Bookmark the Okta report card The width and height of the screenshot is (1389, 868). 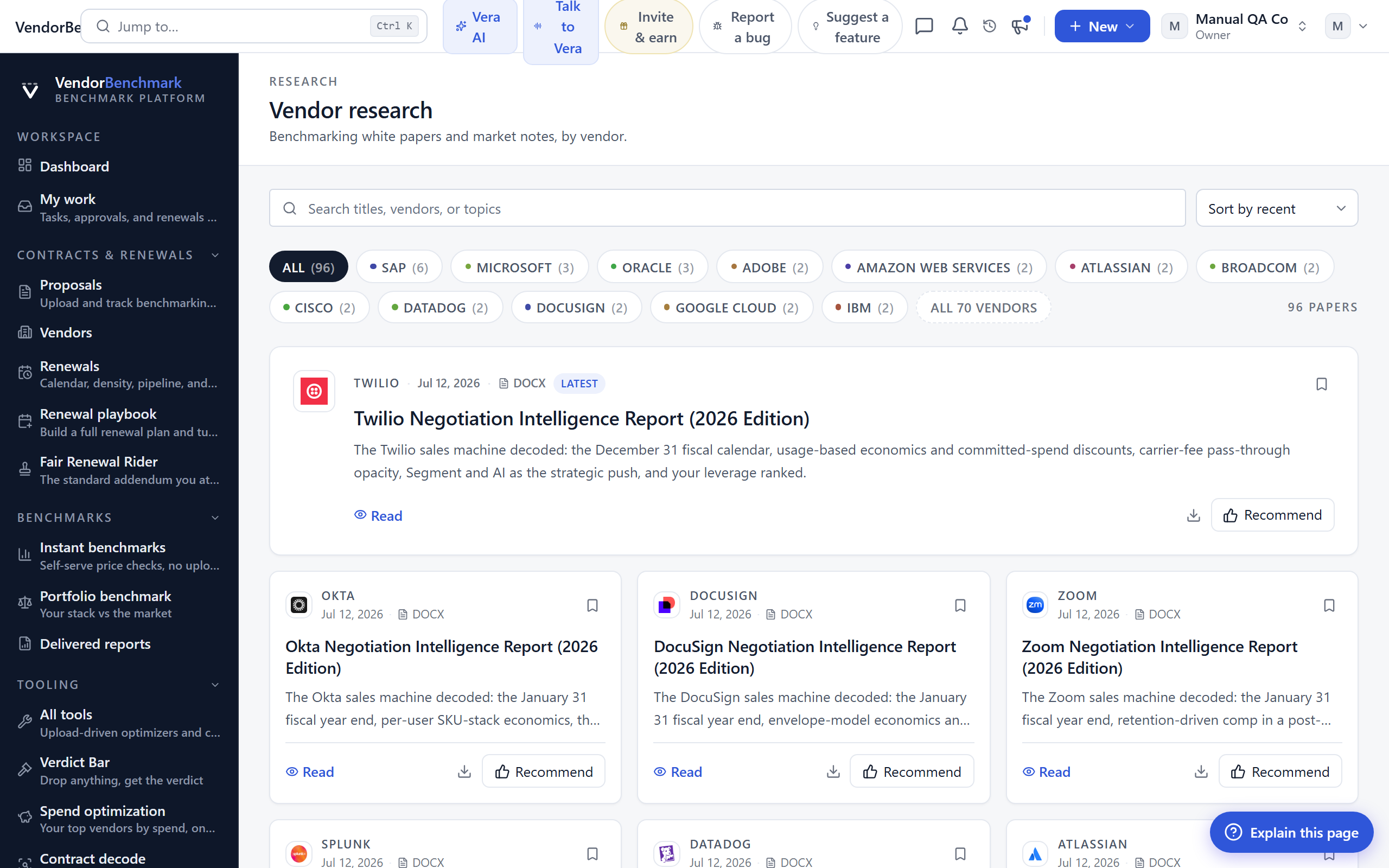(592, 605)
